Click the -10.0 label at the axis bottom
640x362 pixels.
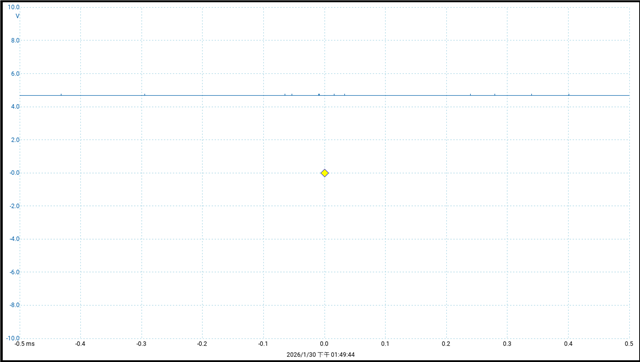click(x=13, y=338)
